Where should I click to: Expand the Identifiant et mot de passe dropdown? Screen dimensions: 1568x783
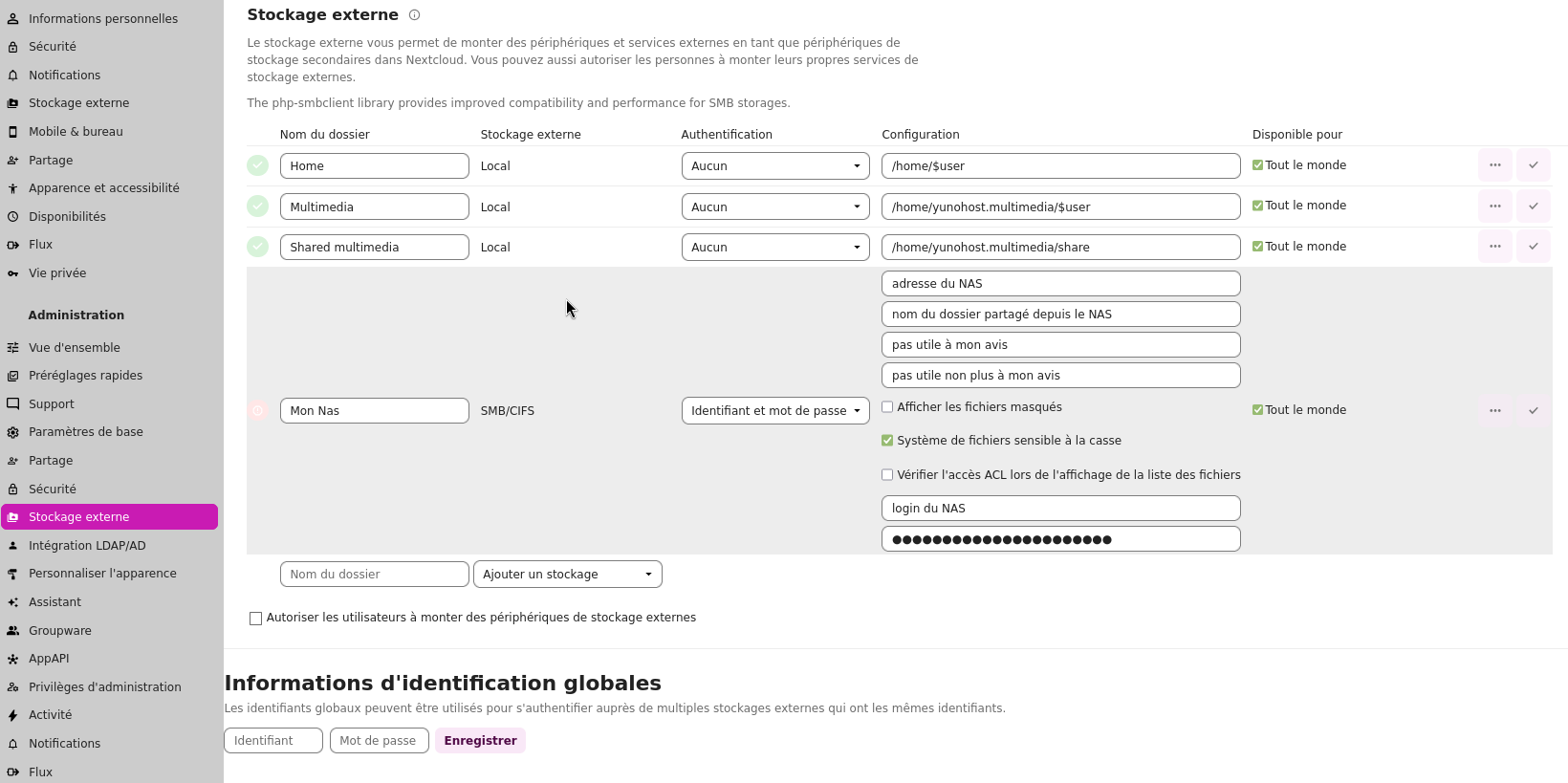(x=774, y=411)
